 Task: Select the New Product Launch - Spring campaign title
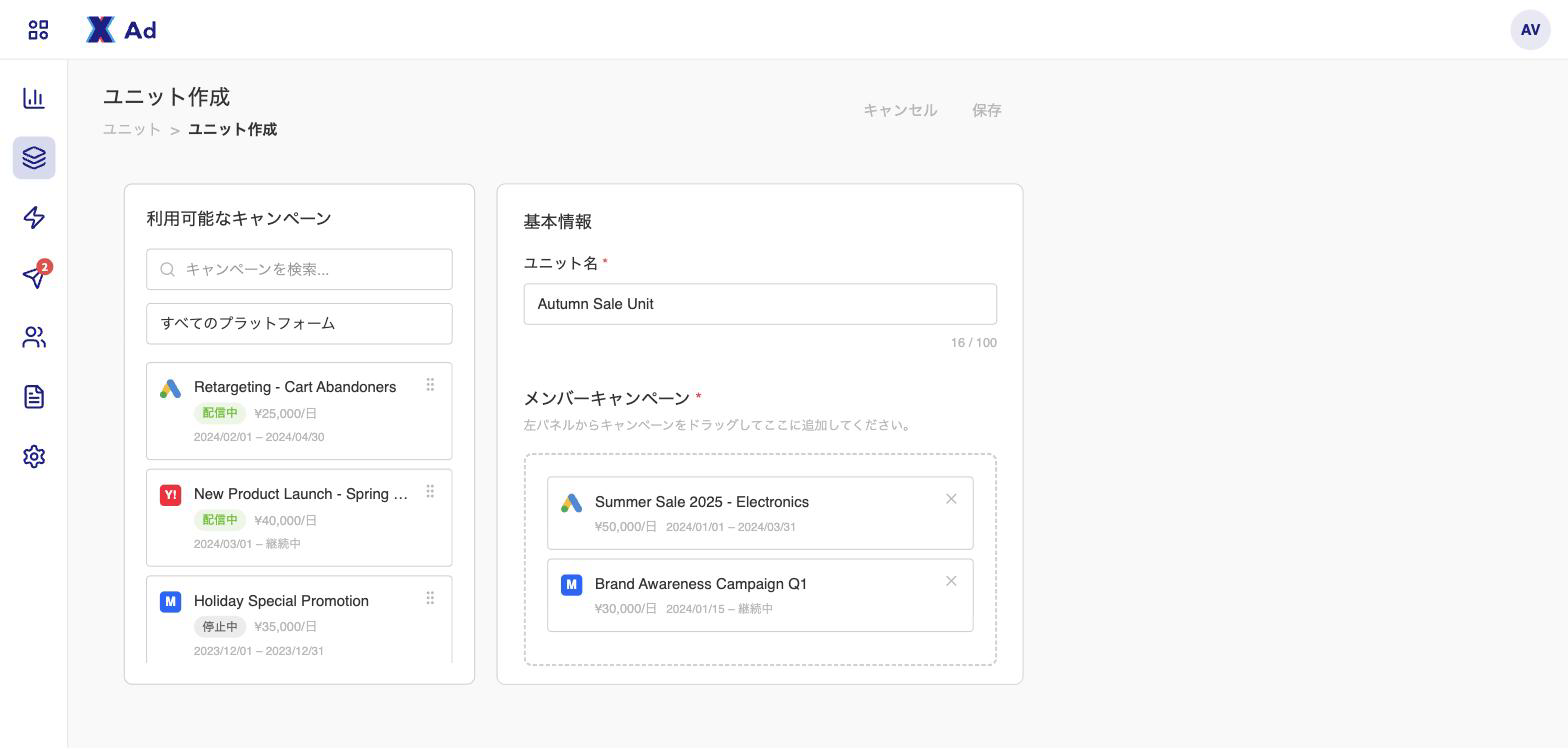pyautogui.click(x=301, y=494)
